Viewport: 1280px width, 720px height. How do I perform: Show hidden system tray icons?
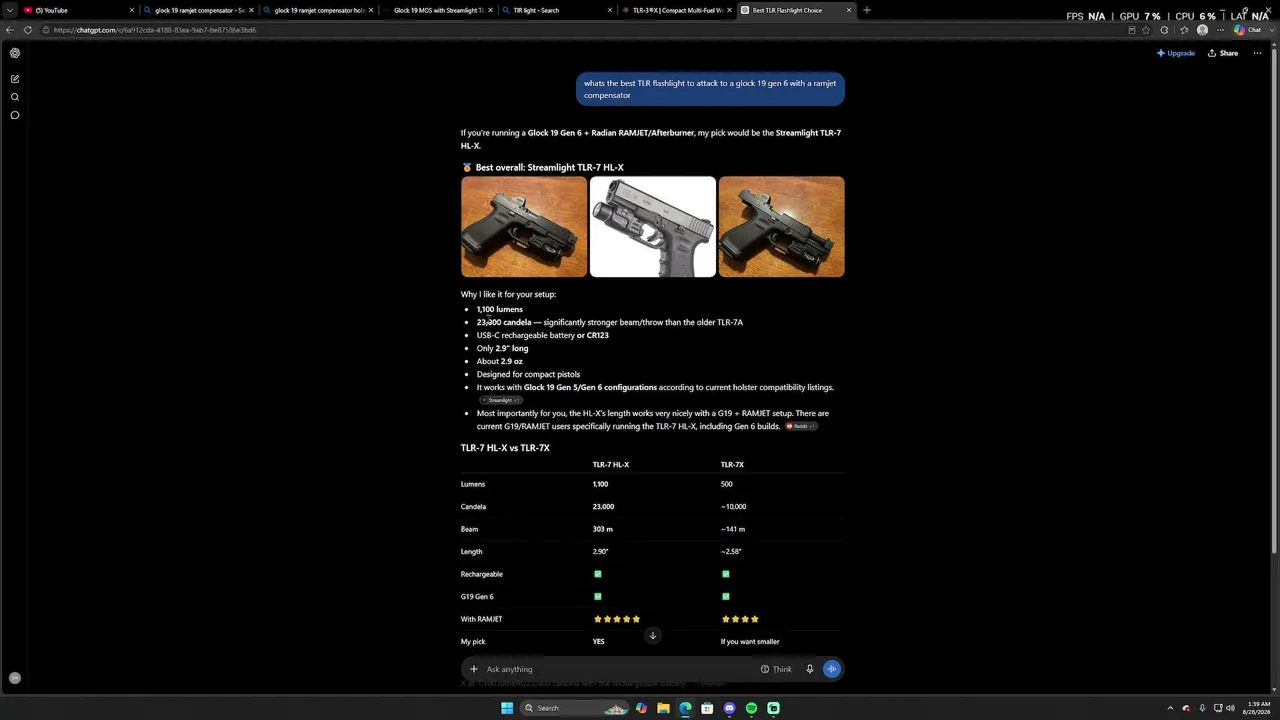click(x=1171, y=708)
